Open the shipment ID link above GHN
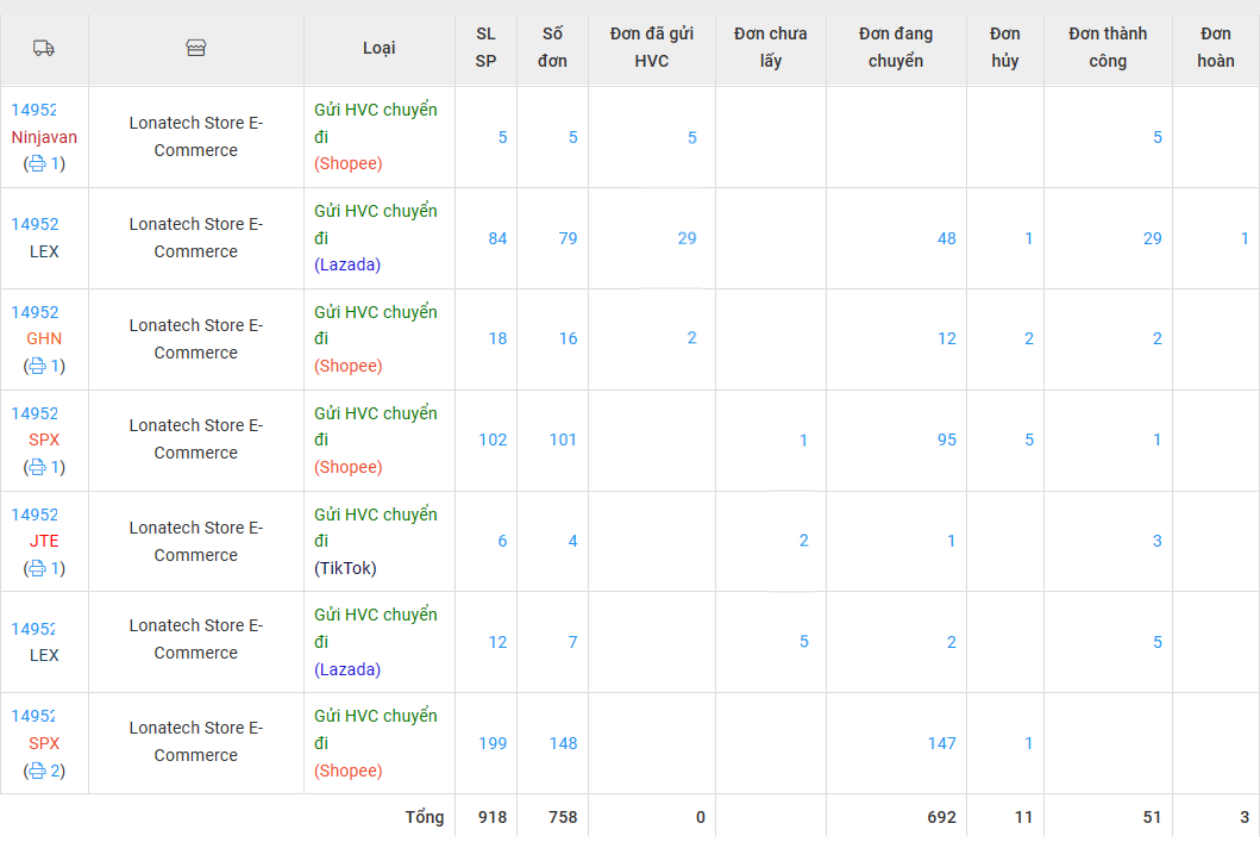The image size is (1260, 860). click(x=35, y=312)
